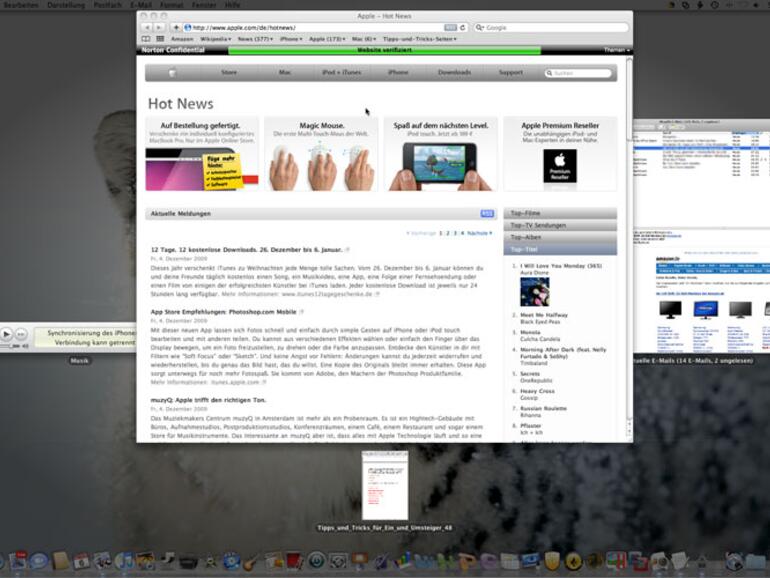Skip to next track in iTunes window
Viewport: 770px width, 578px height.
[x=21, y=334]
